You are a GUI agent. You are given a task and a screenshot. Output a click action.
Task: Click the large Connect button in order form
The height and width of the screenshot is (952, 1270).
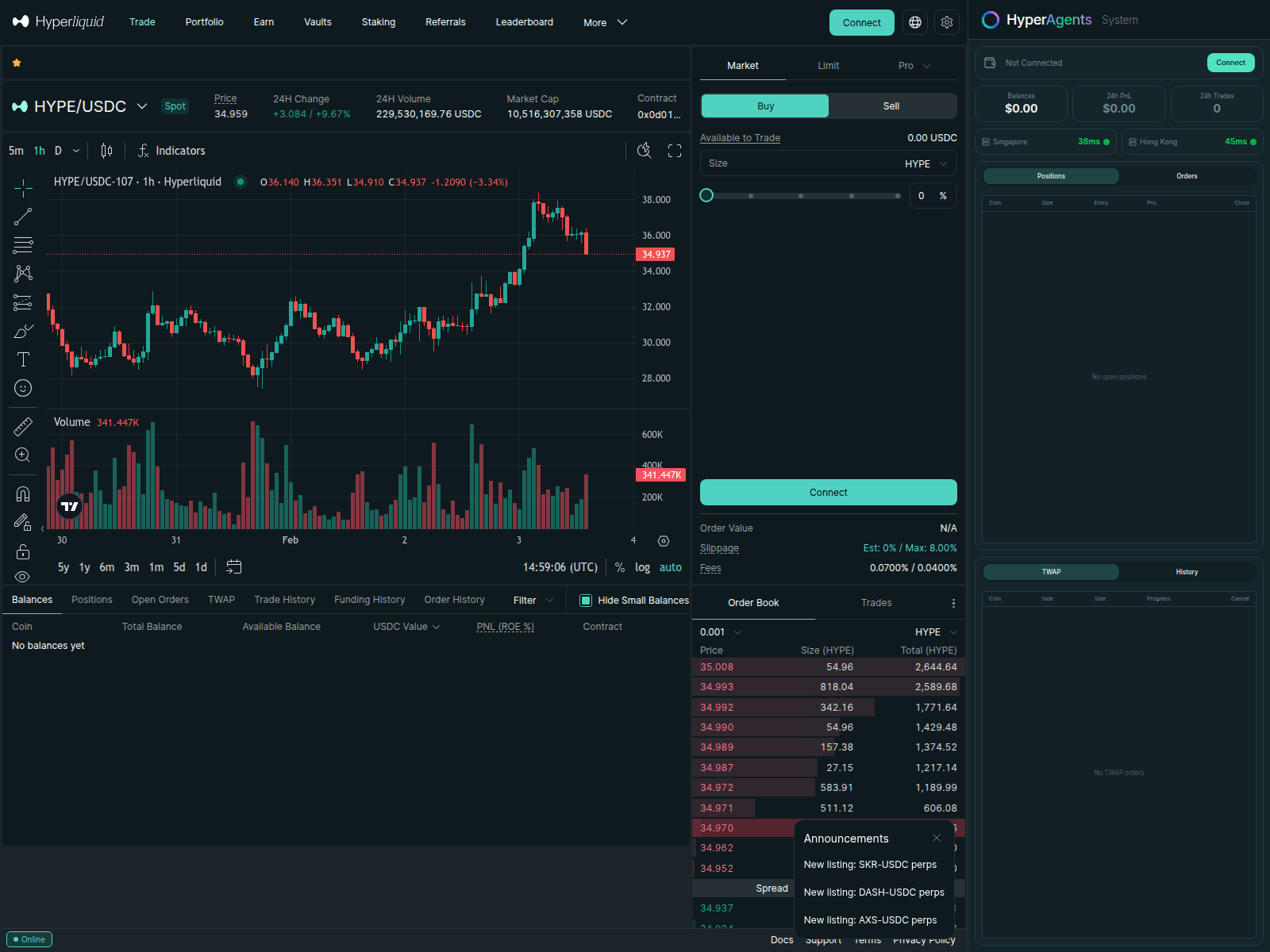828,493
